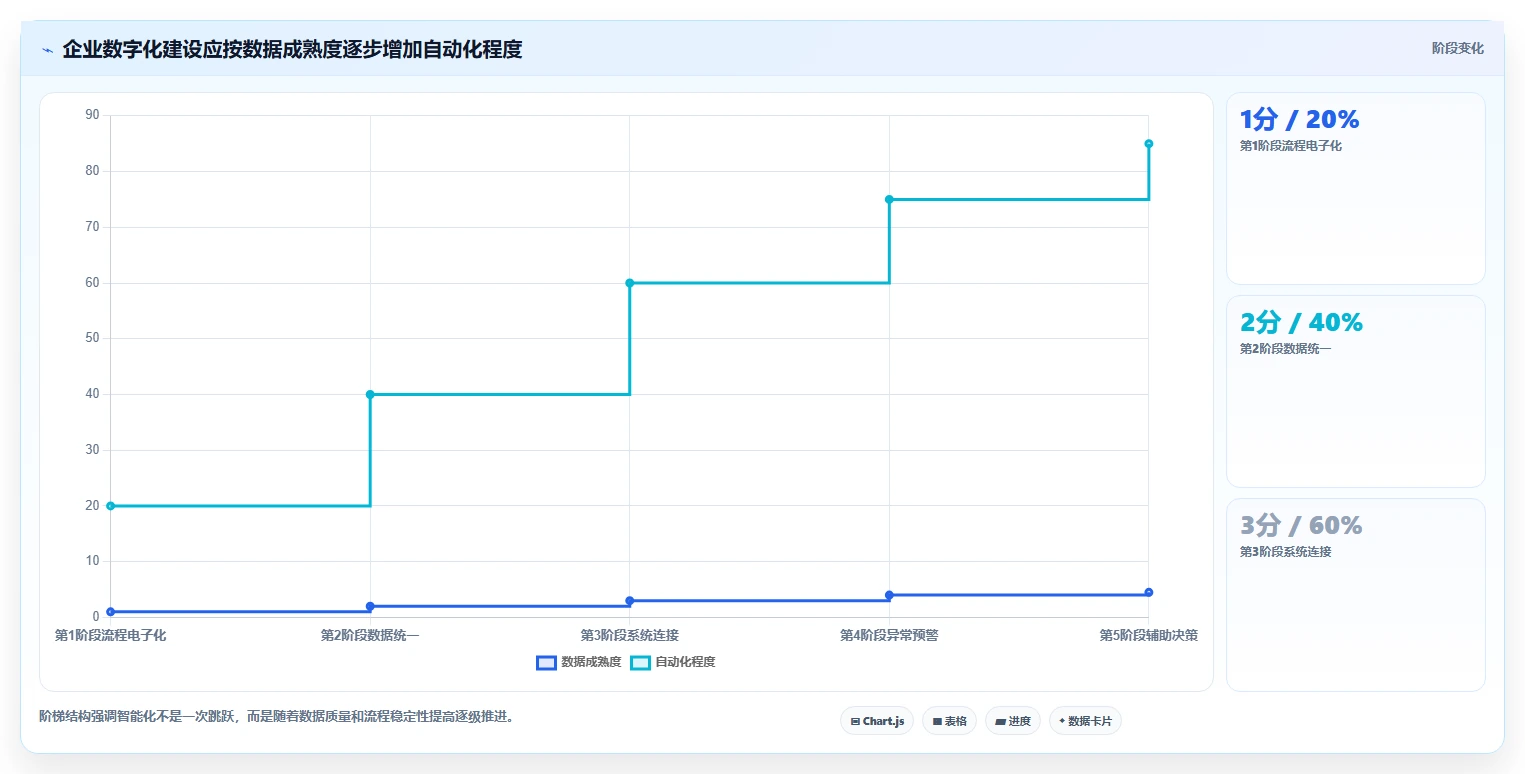Toggle the 自动化程度 legend item
The width and height of the screenshot is (1525, 774).
(673, 662)
